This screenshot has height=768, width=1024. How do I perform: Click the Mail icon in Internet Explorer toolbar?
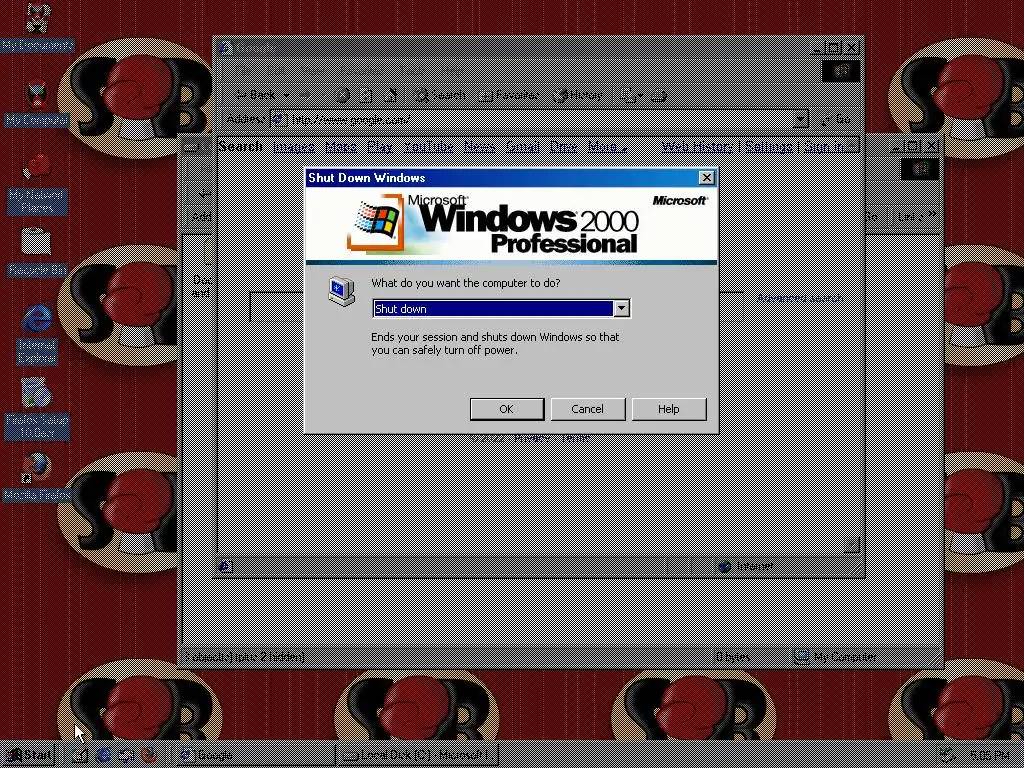627,95
